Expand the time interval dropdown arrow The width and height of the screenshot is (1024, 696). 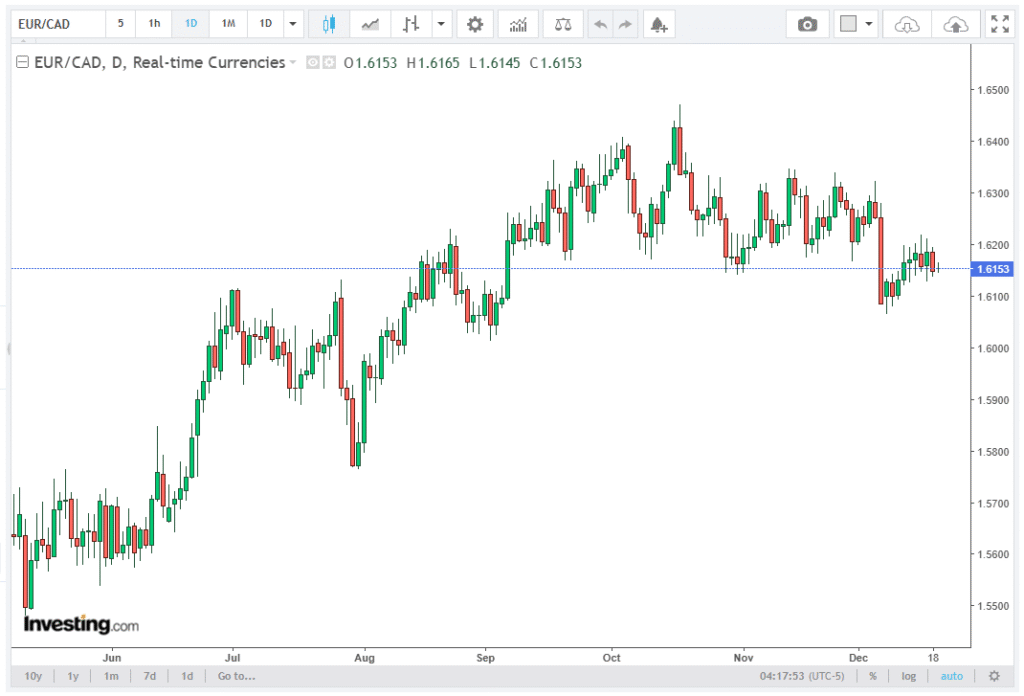click(x=292, y=24)
